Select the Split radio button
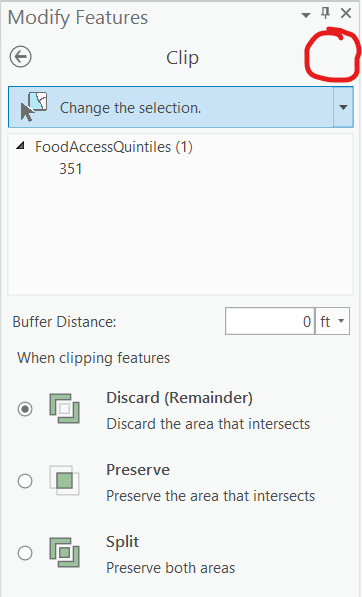 [25, 553]
